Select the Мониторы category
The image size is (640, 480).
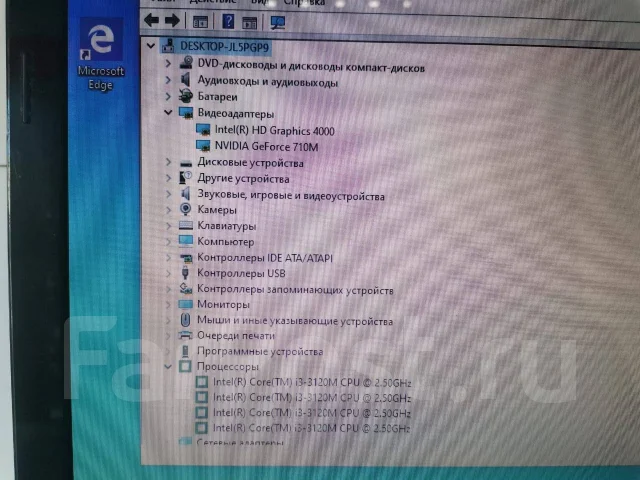click(x=223, y=304)
